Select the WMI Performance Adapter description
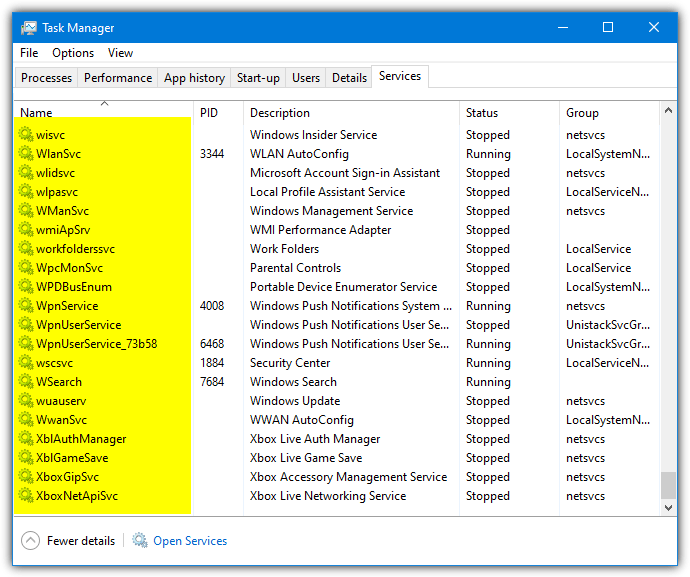The width and height of the screenshot is (690, 577). [x=320, y=230]
